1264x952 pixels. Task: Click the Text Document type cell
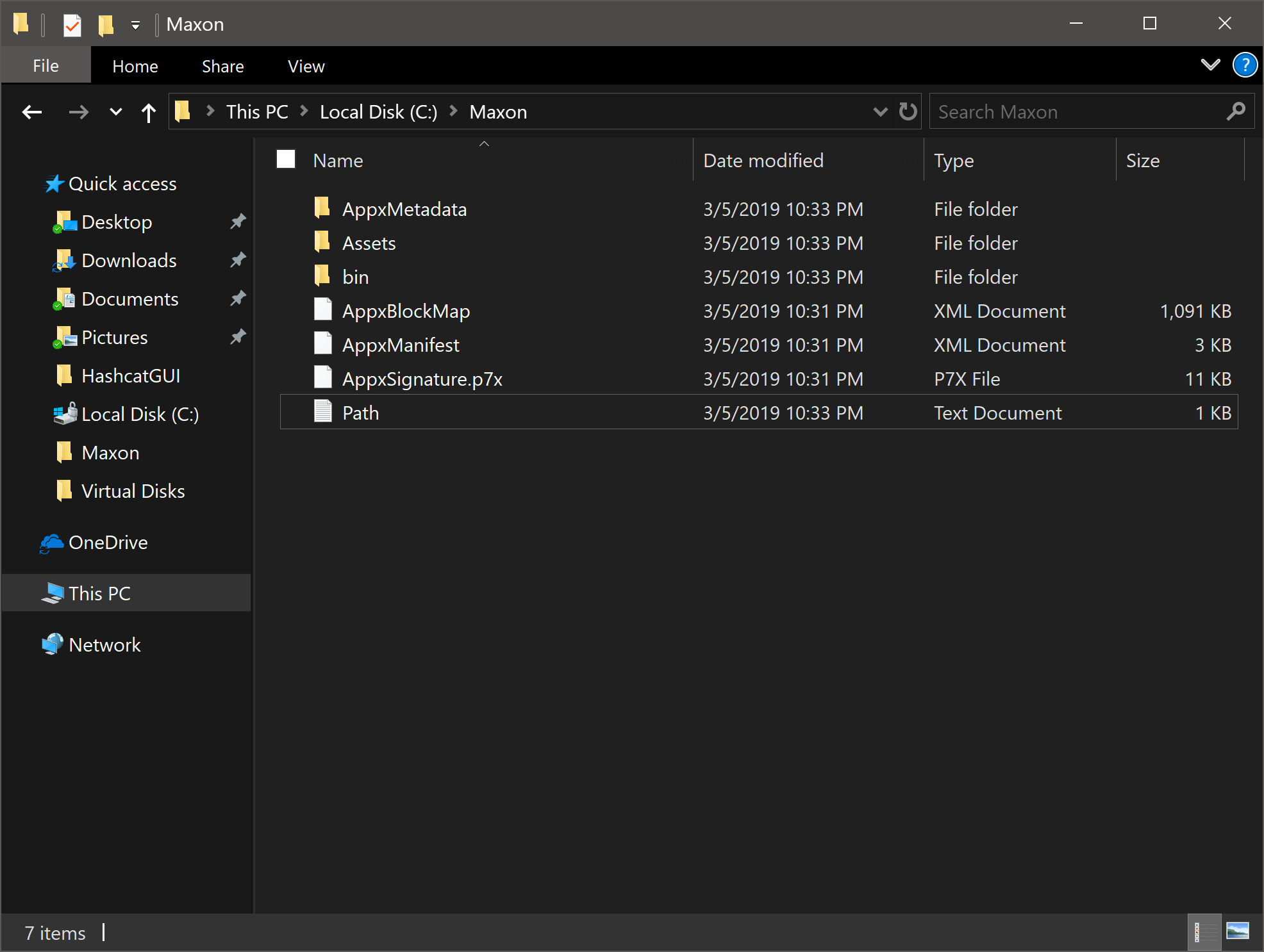pyautogui.click(x=998, y=413)
